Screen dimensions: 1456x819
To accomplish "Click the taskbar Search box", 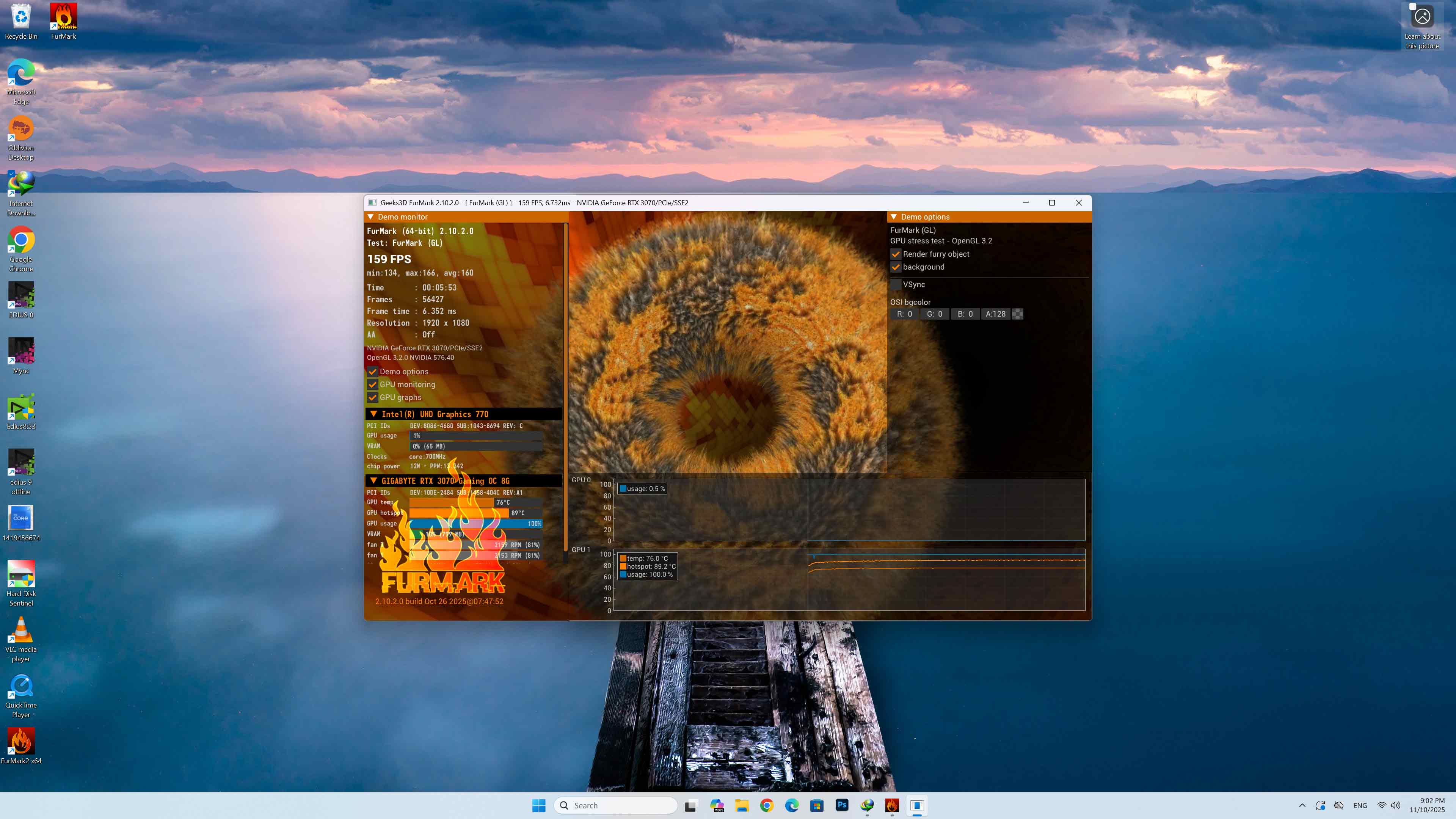I will [x=616, y=805].
